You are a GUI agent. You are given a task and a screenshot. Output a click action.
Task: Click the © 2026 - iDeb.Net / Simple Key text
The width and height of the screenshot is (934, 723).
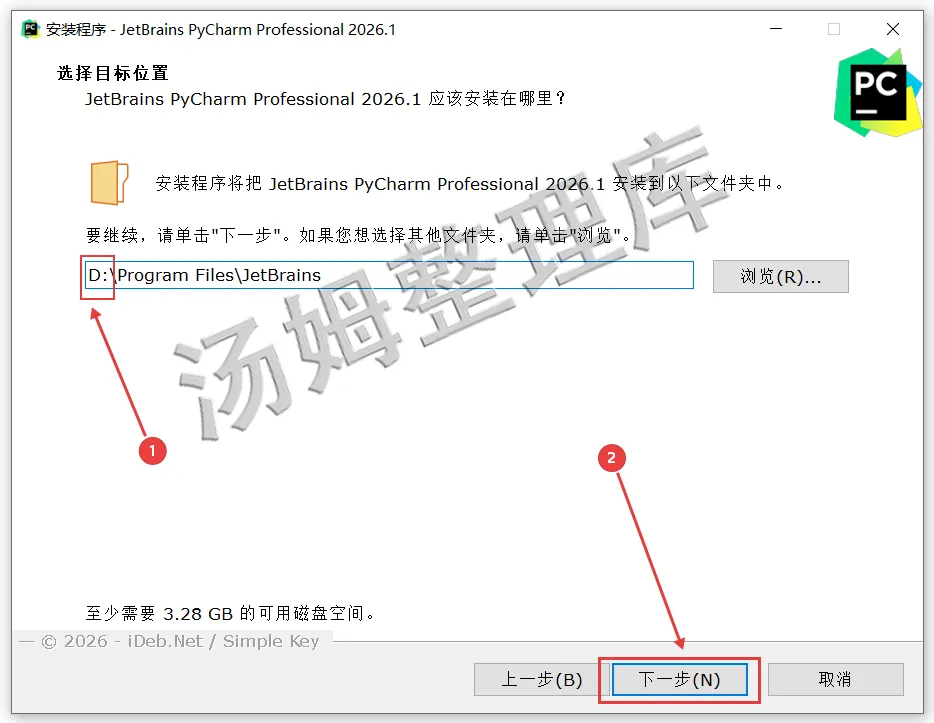coord(180,641)
